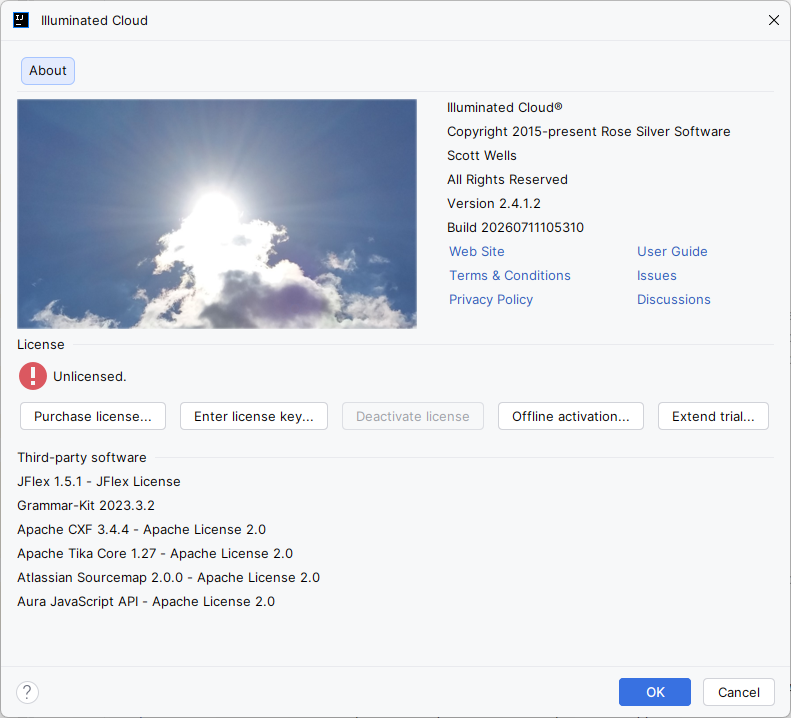Dismiss the dialog with Cancel
This screenshot has height=718, width=791.
pyautogui.click(x=739, y=692)
